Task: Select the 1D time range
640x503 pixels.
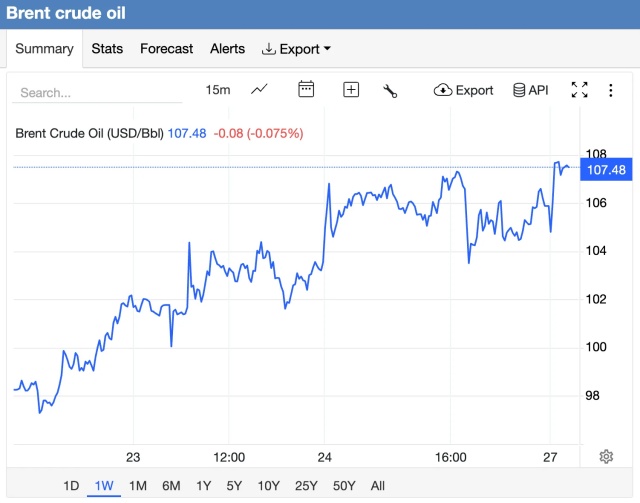Action: click(71, 486)
